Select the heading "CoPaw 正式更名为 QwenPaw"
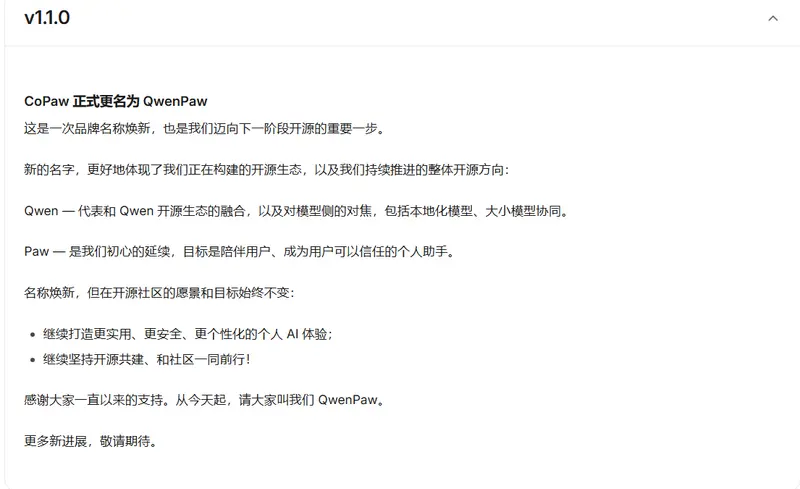The image size is (800, 489). [116, 101]
